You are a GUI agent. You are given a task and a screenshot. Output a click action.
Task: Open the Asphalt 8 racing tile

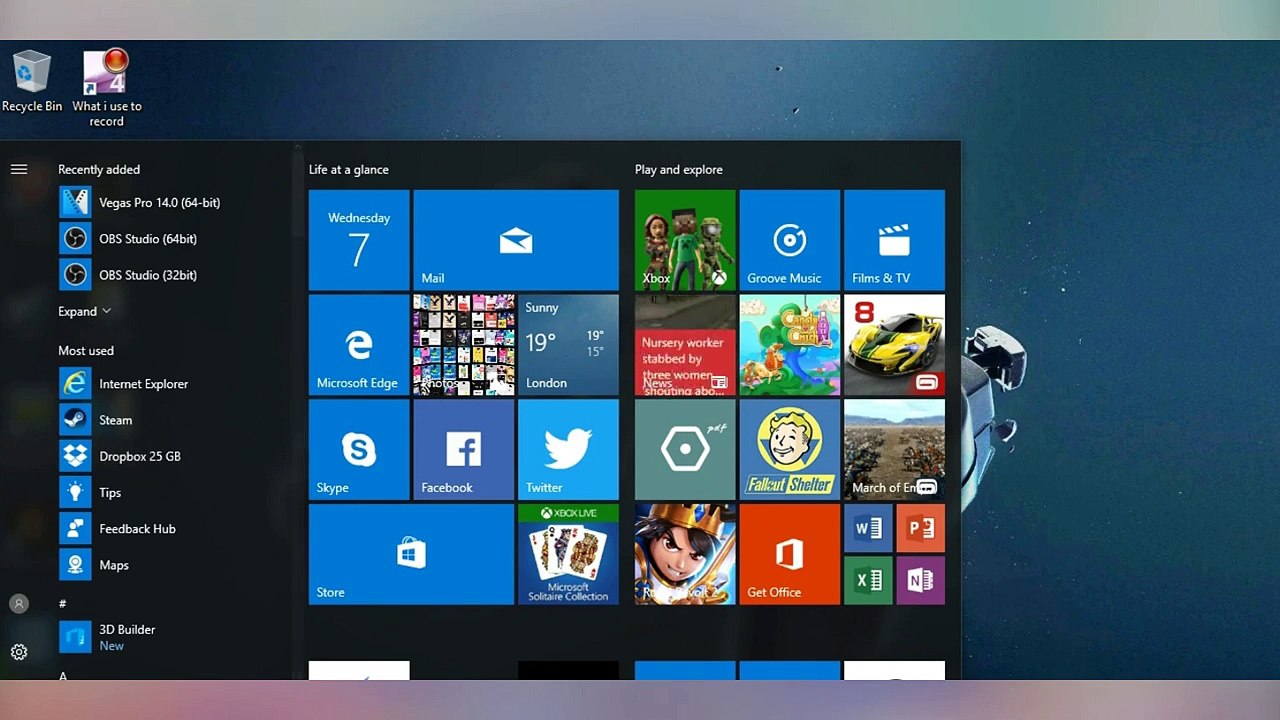point(894,345)
